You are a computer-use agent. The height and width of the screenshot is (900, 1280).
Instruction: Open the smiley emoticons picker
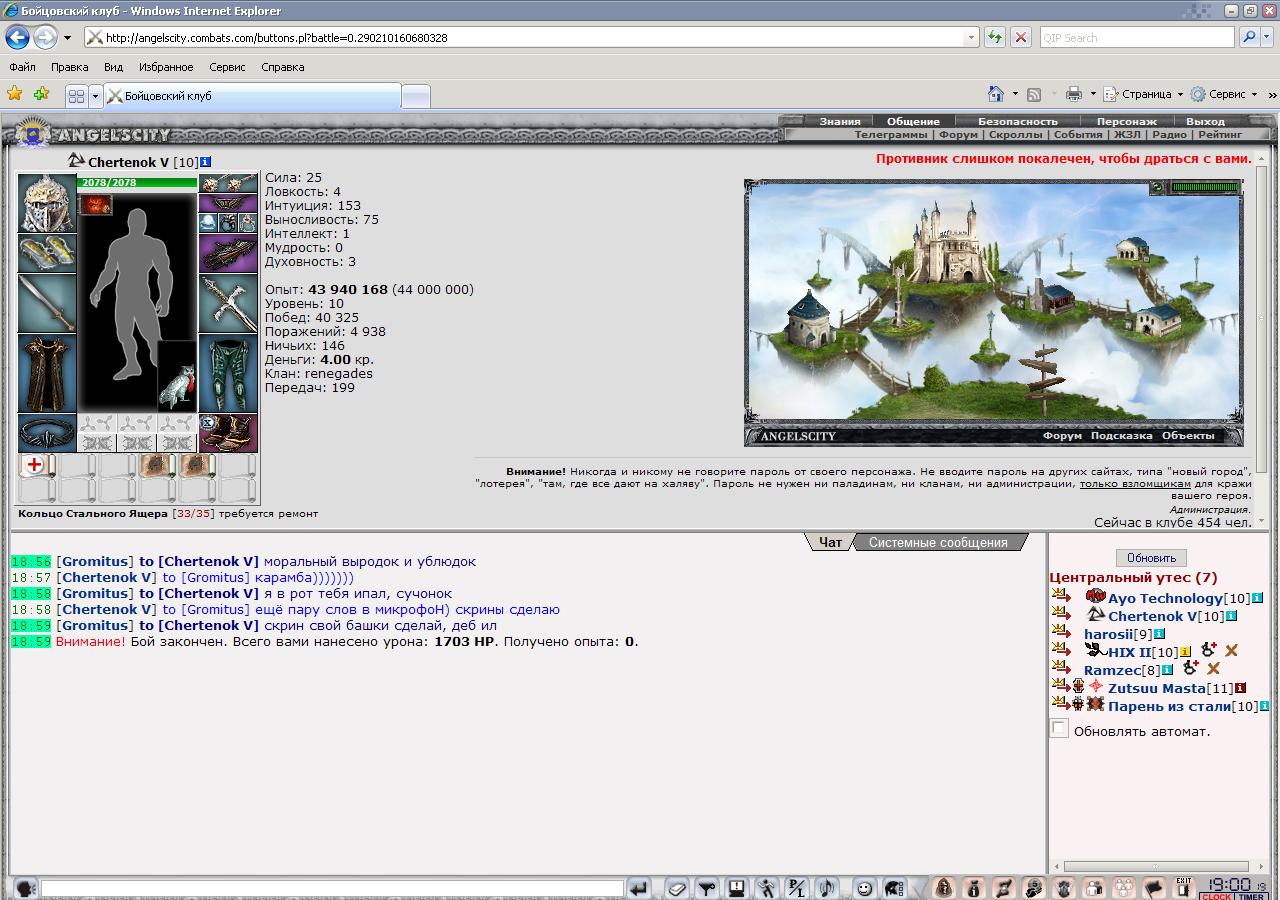pyautogui.click(x=864, y=888)
